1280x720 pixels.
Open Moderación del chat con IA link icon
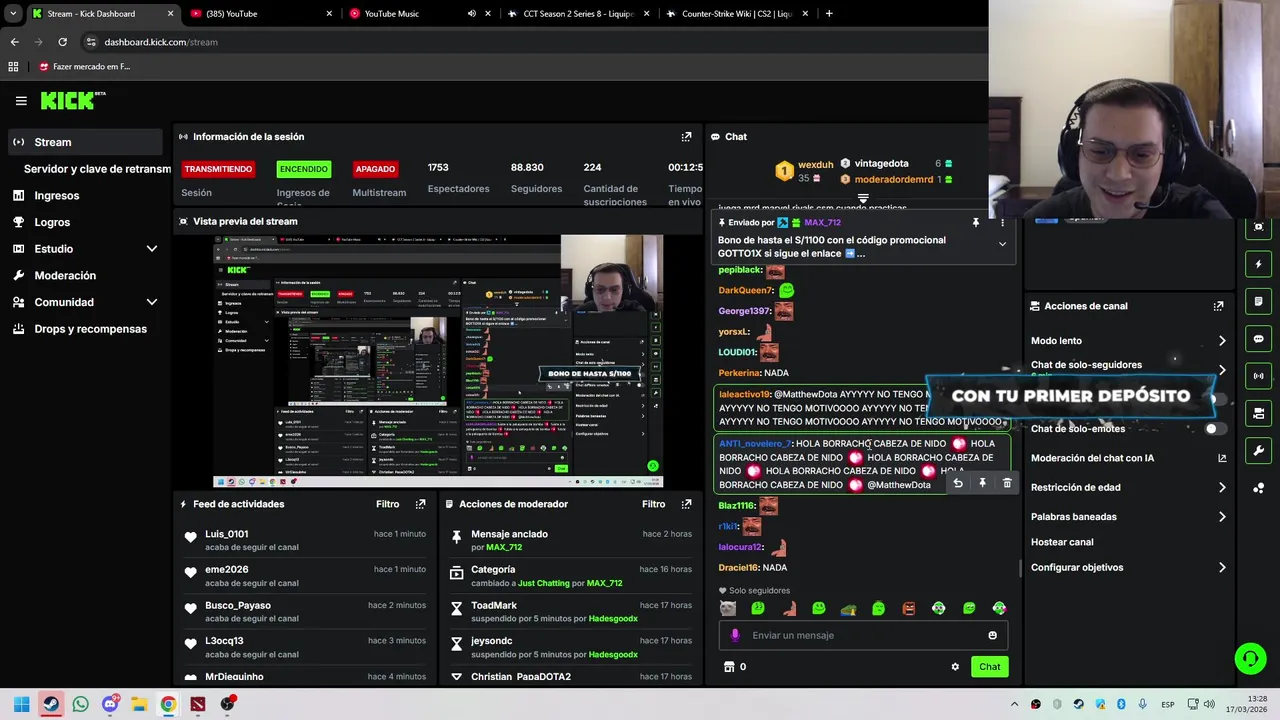1222,458
